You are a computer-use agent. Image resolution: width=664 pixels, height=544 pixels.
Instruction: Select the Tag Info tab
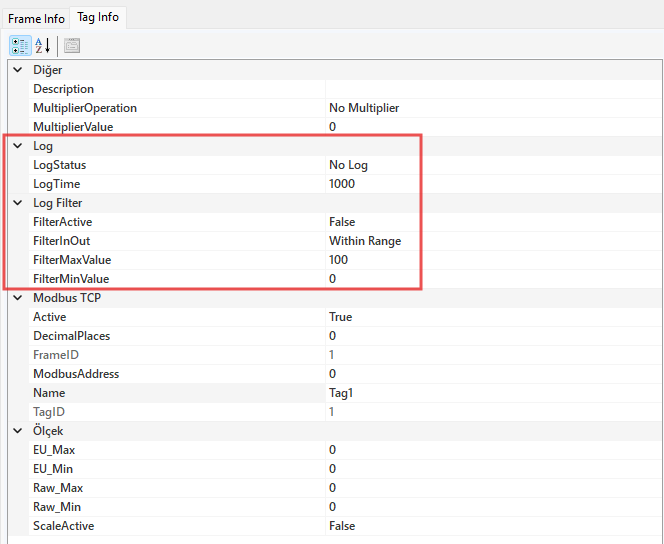(x=98, y=17)
